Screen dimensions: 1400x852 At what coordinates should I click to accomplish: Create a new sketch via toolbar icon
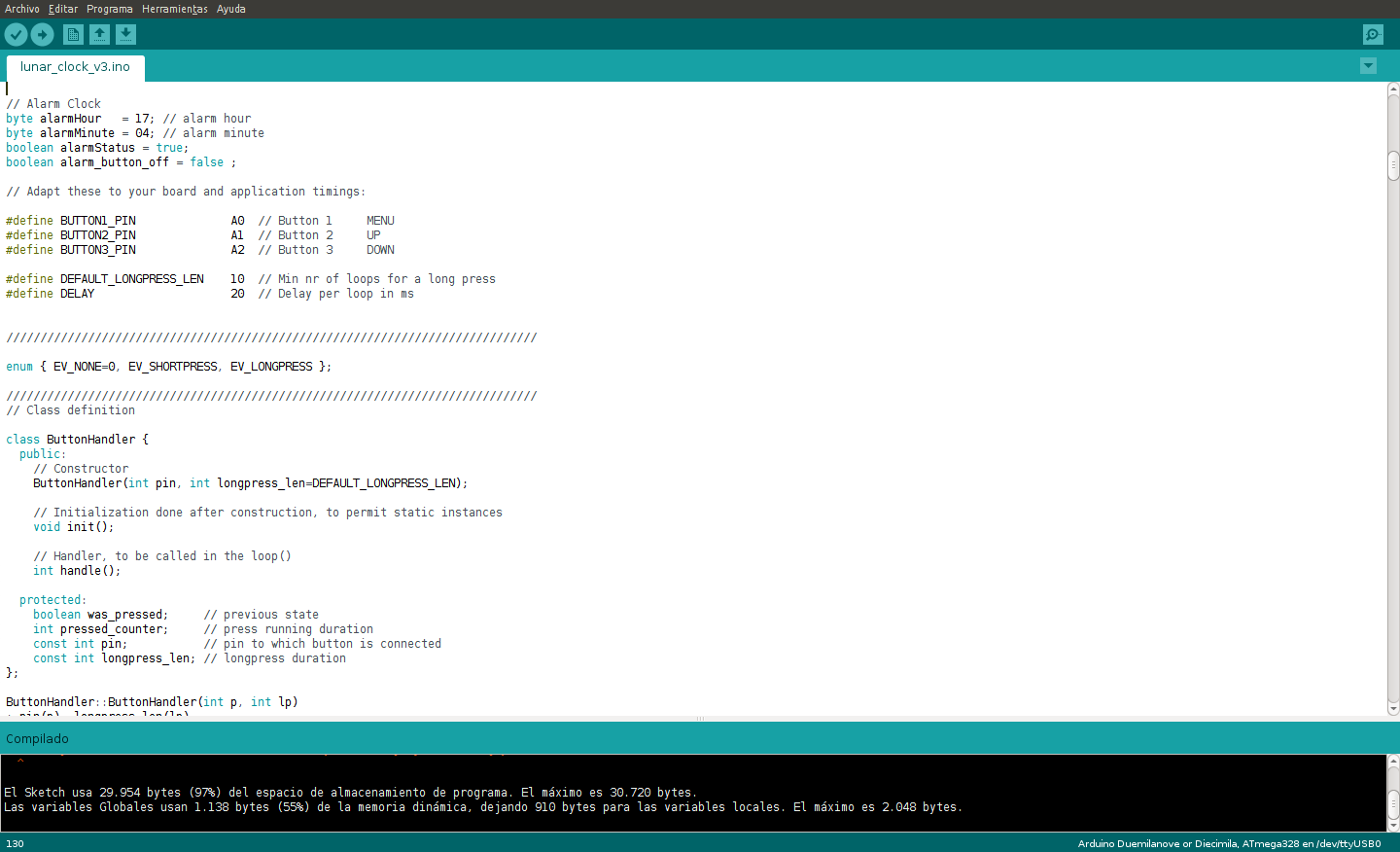point(73,35)
